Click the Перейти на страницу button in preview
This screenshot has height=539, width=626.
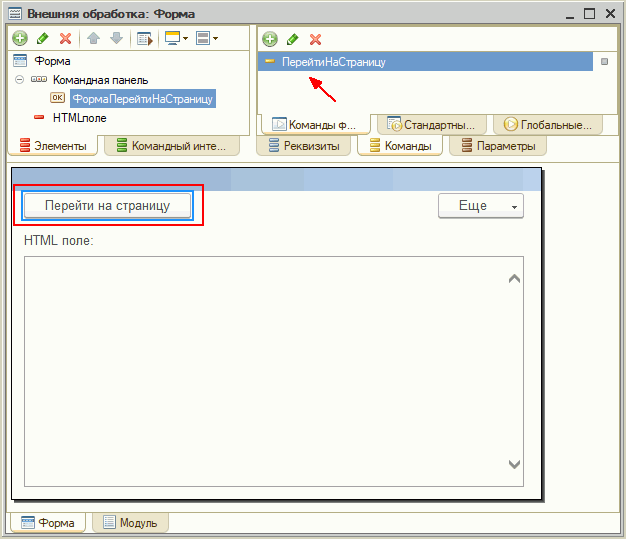(107, 205)
